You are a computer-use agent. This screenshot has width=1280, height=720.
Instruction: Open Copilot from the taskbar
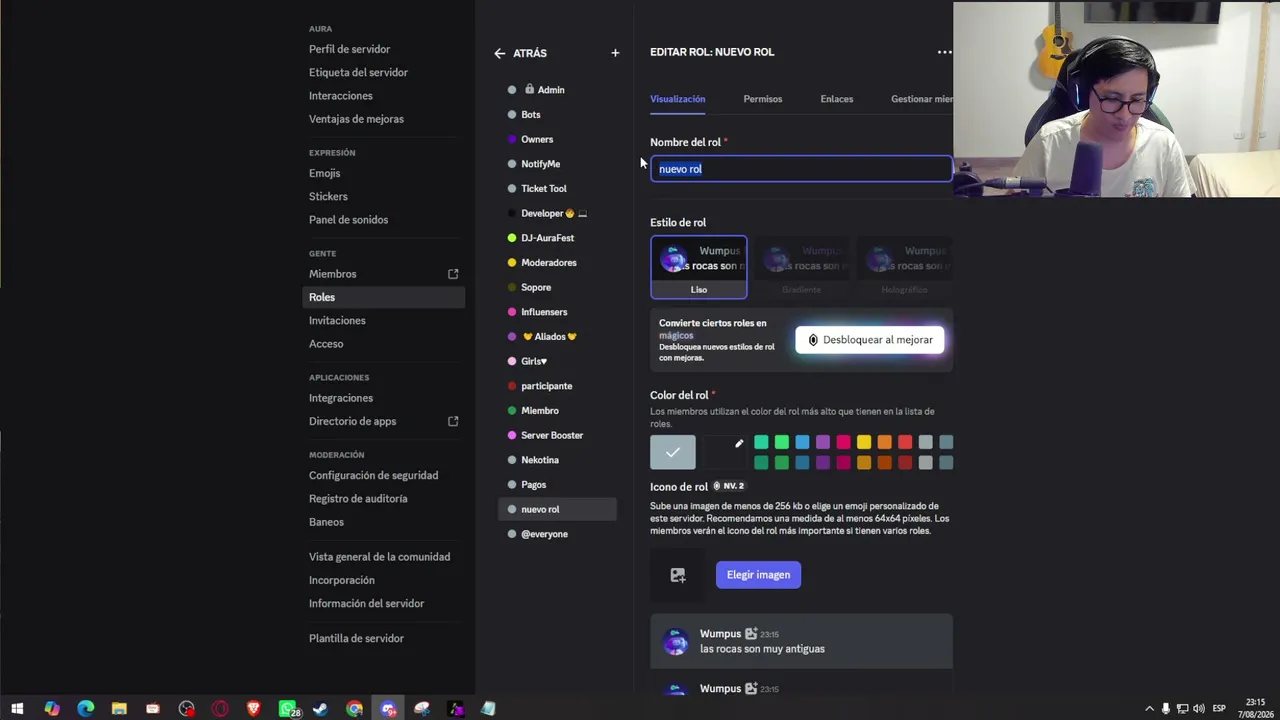[x=52, y=709]
